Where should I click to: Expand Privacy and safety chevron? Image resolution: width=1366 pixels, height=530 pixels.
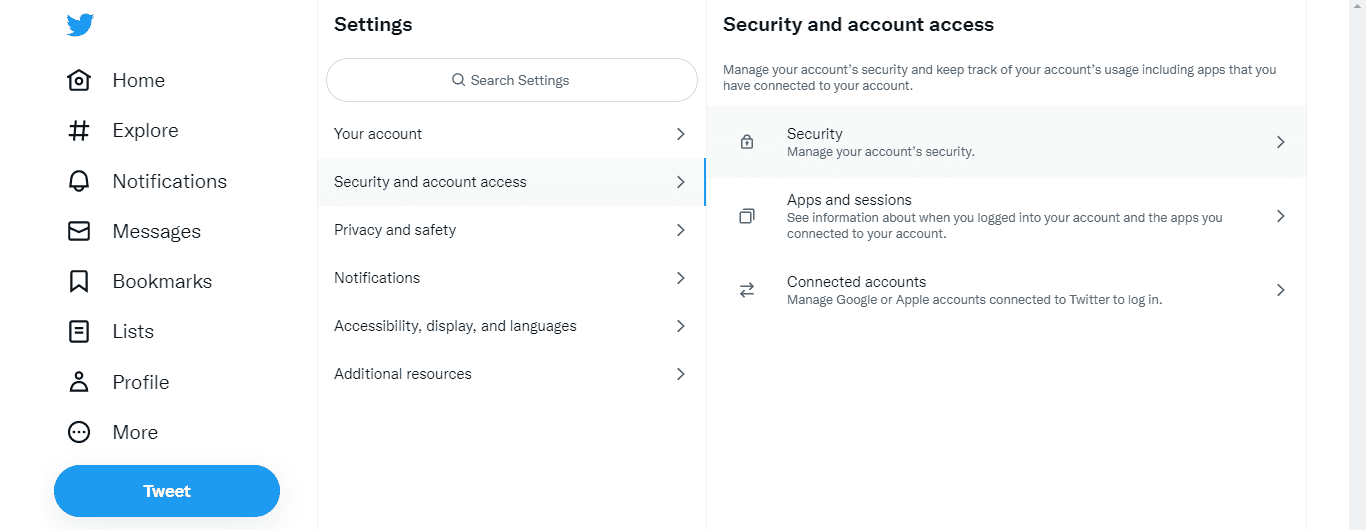(680, 230)
